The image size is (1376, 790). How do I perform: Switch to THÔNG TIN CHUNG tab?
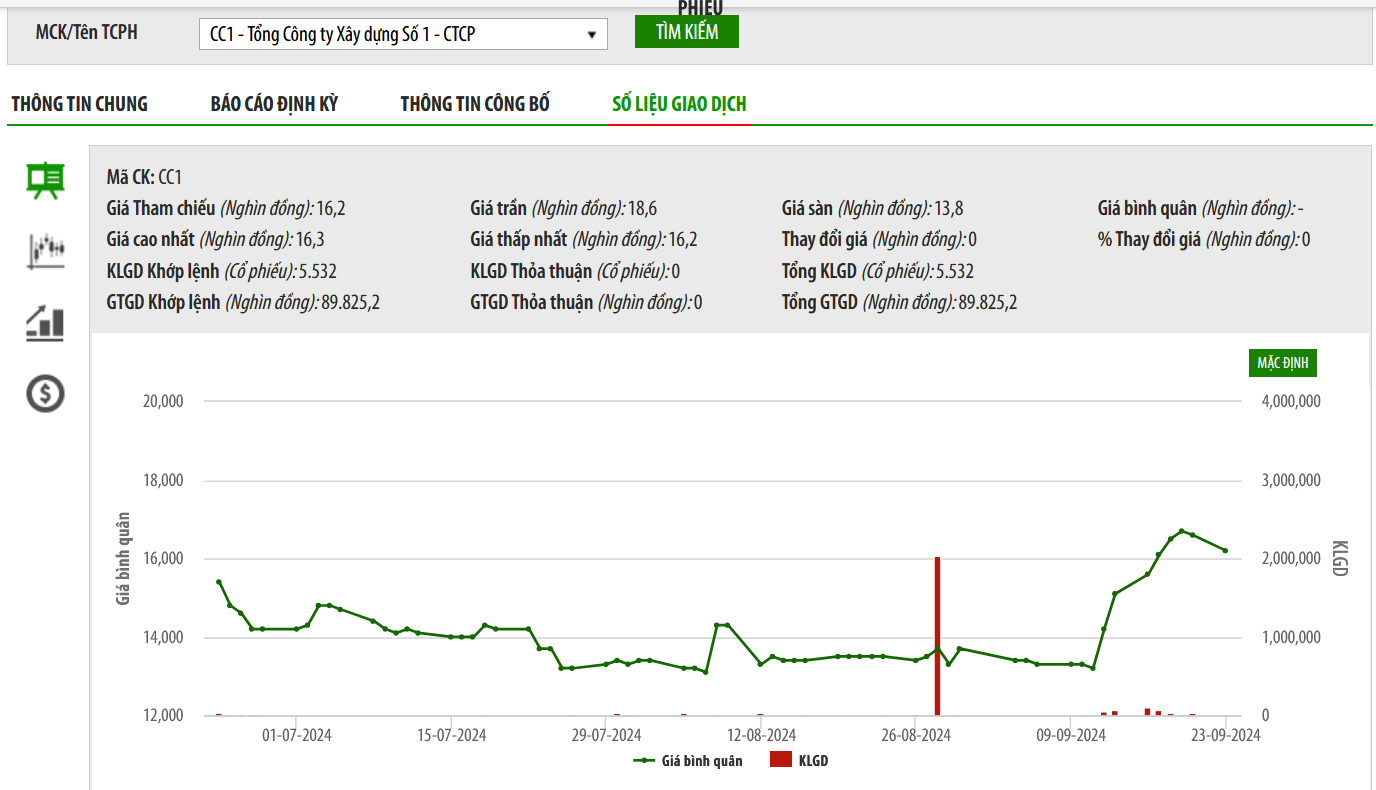80,104
